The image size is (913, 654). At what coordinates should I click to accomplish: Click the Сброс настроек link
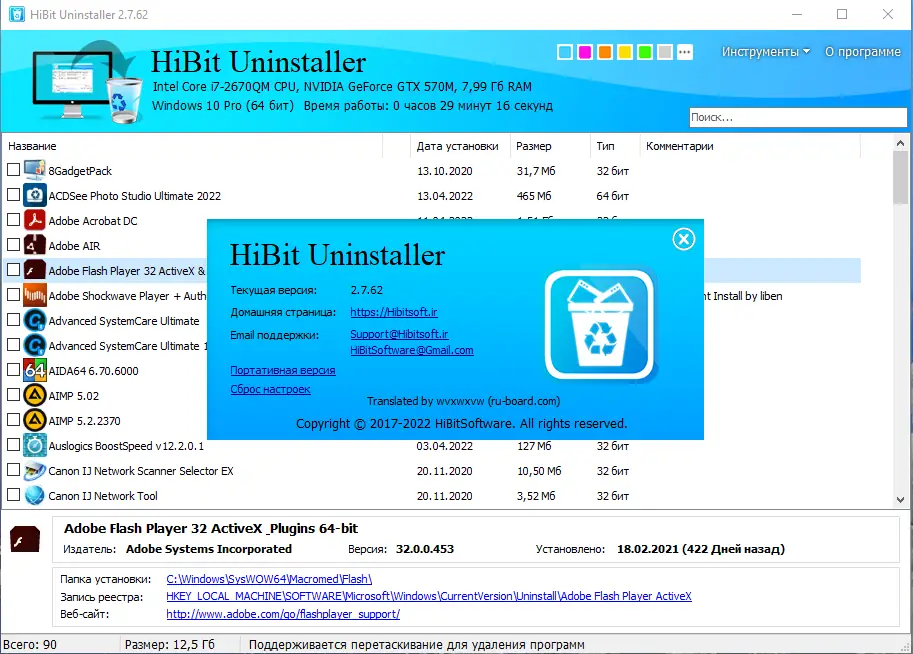(x=270, y=389)
